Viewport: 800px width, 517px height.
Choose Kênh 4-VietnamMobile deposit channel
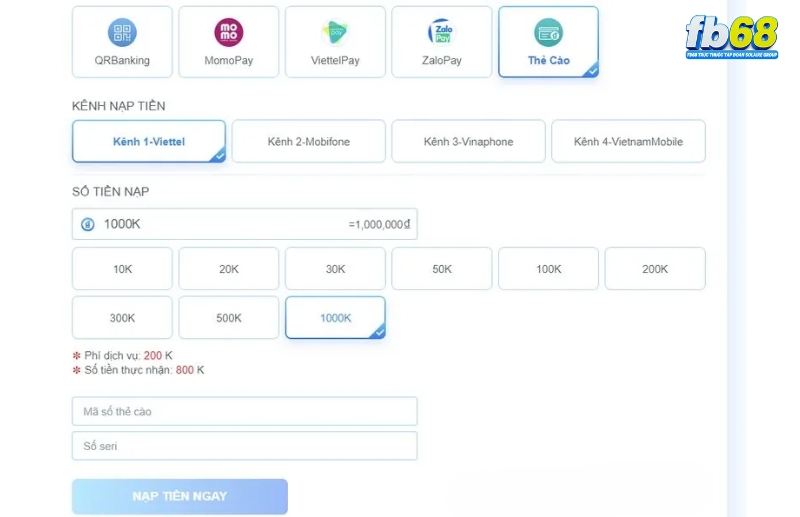(x=629, y=141)
